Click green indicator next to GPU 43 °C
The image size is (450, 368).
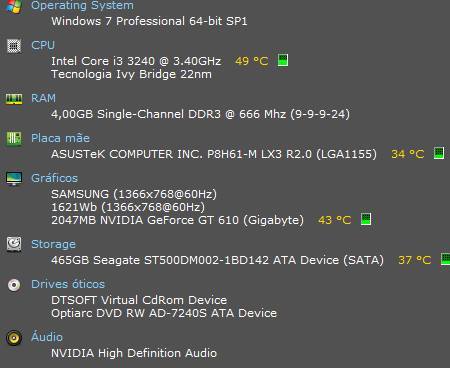click(x=366, y=219)
